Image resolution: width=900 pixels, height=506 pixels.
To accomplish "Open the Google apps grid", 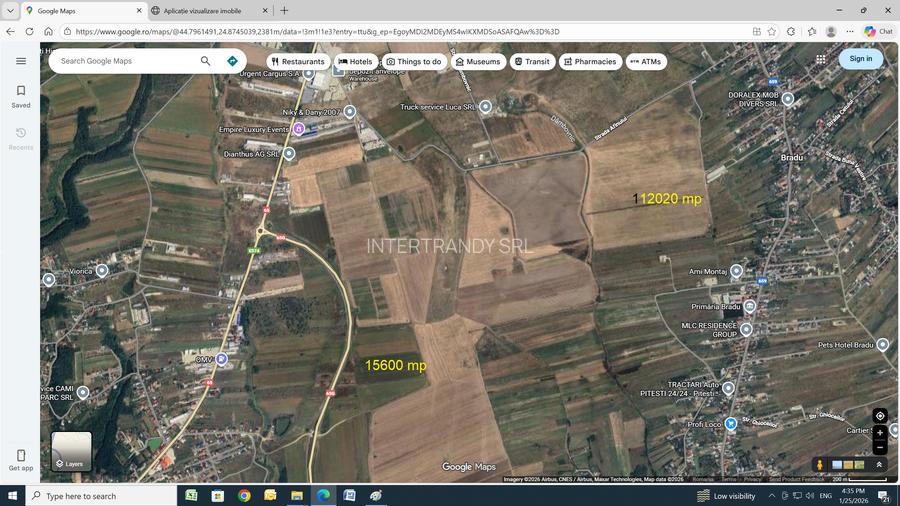I will click(x=821, y=59).
